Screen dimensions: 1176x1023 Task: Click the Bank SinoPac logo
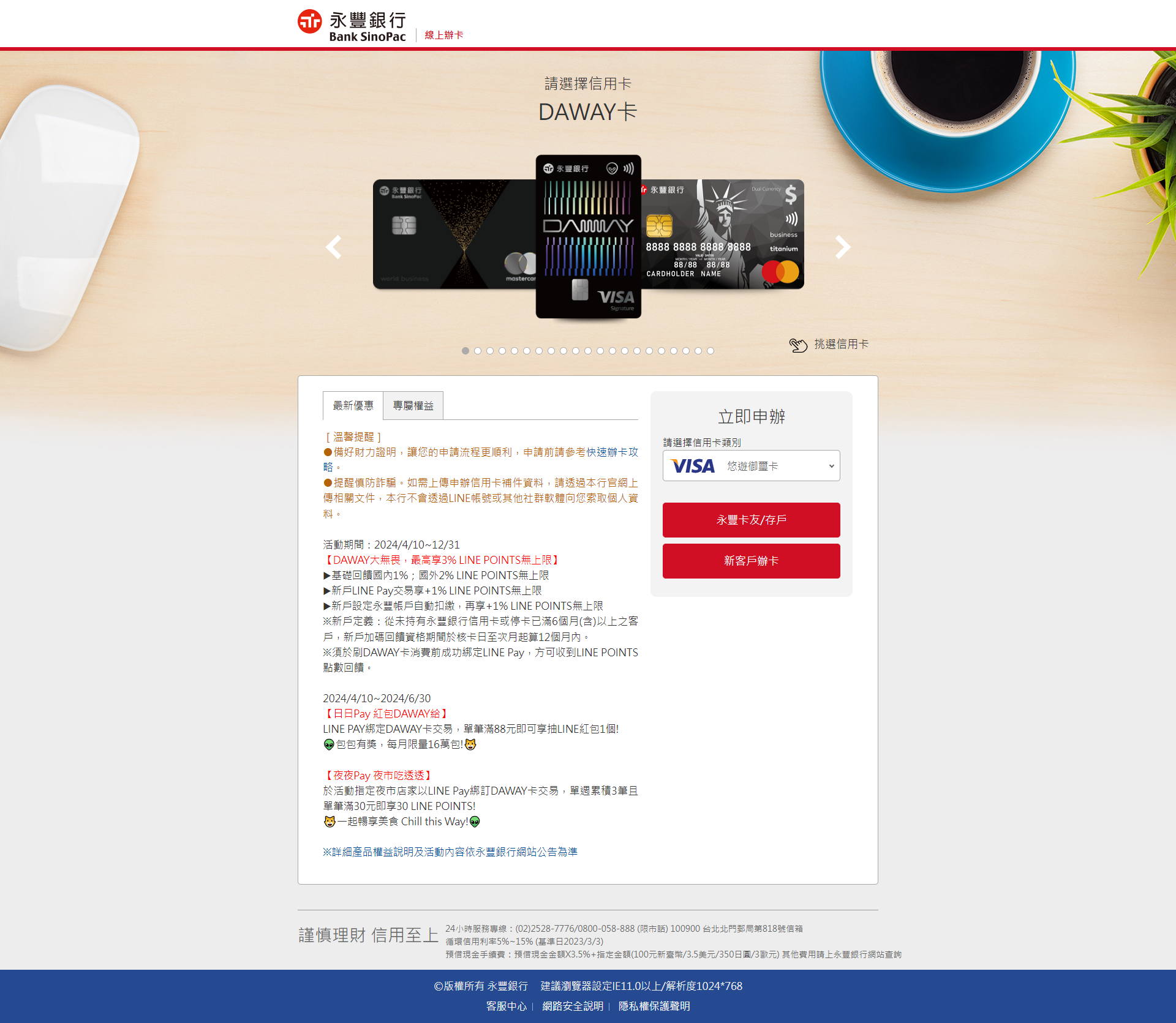point(352,26)
